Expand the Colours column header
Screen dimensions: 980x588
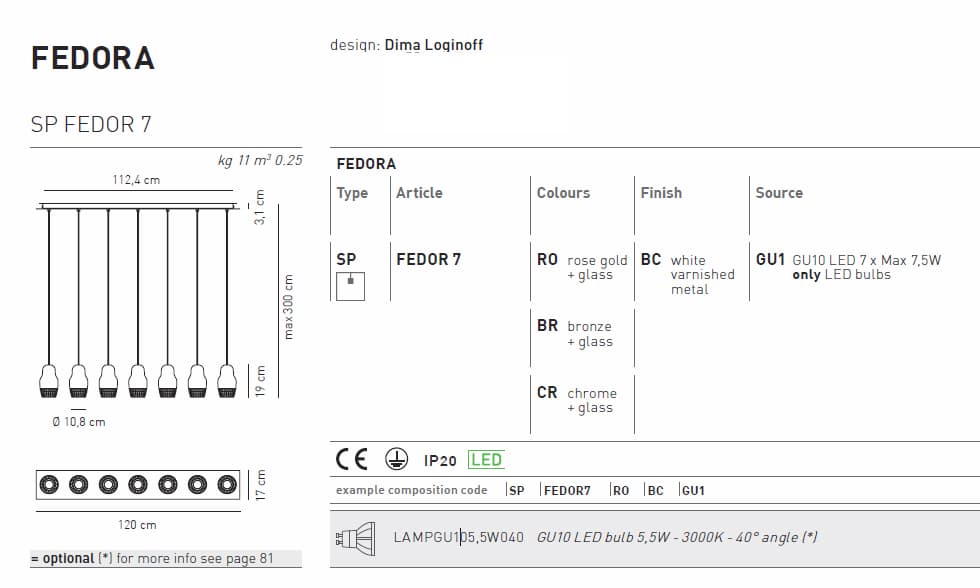[564, 192]
